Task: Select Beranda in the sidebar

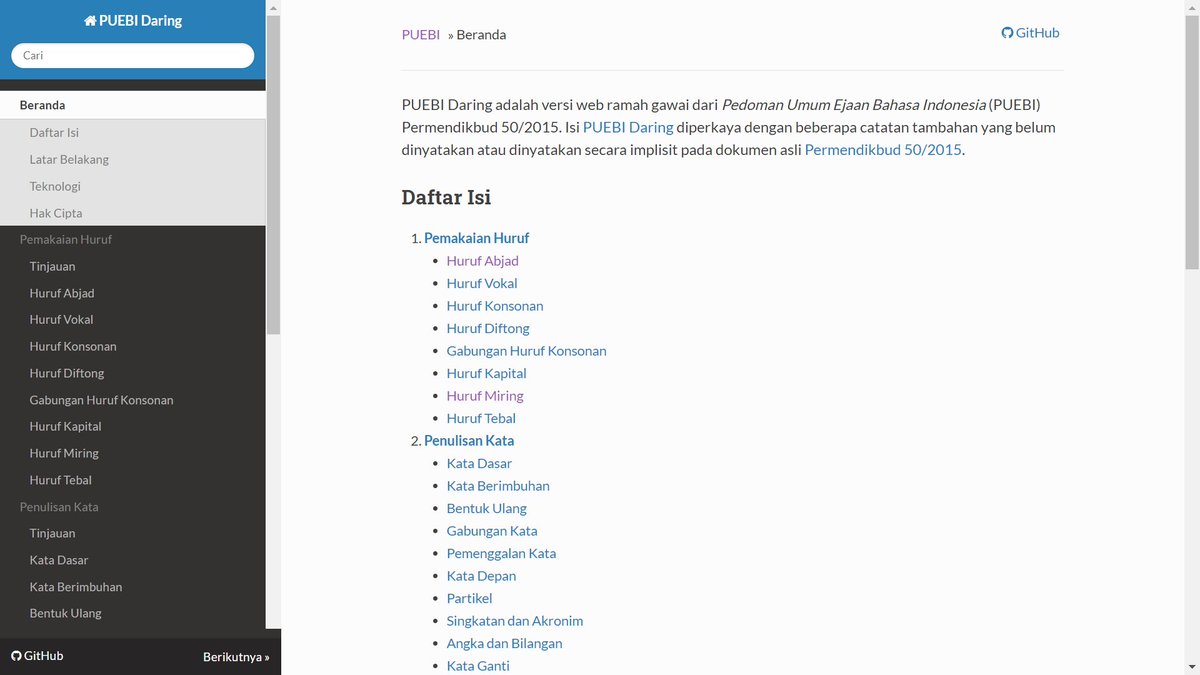Action: click(42, 104)
